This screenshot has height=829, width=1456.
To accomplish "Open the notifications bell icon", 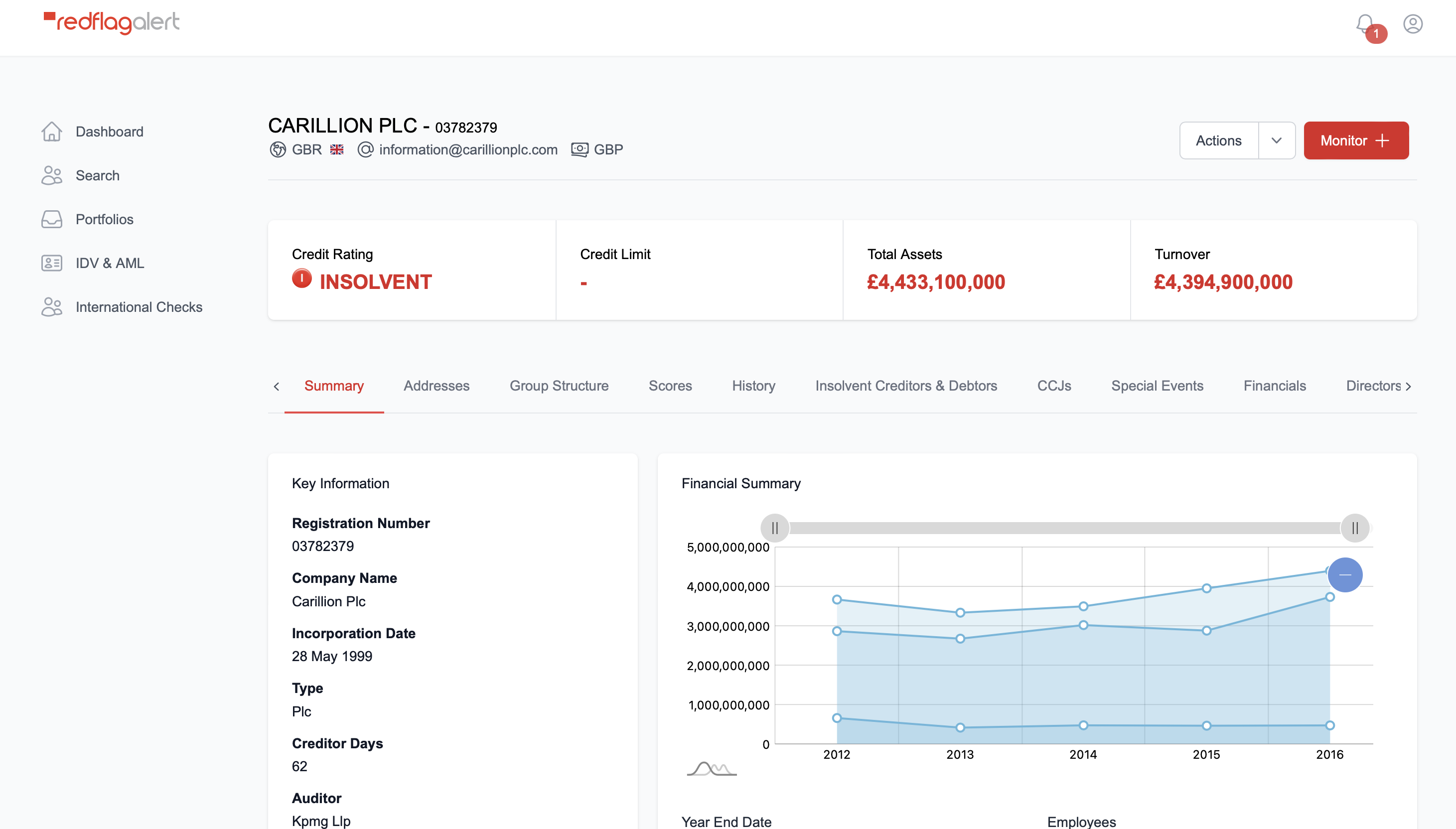I will point(1364,24).
